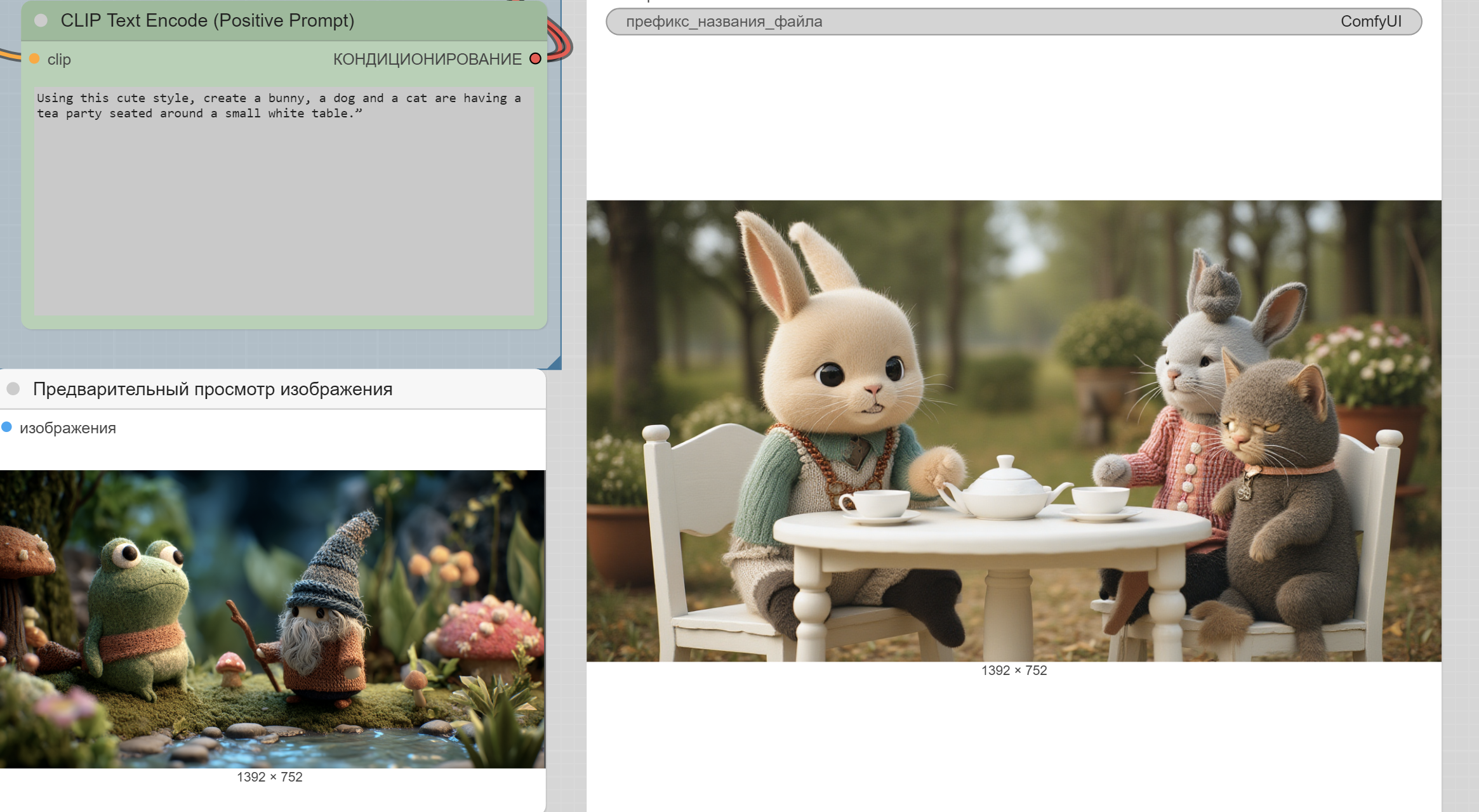Click the clip input label
Viewport: 1479px width, 812px height.
point(59,59)
